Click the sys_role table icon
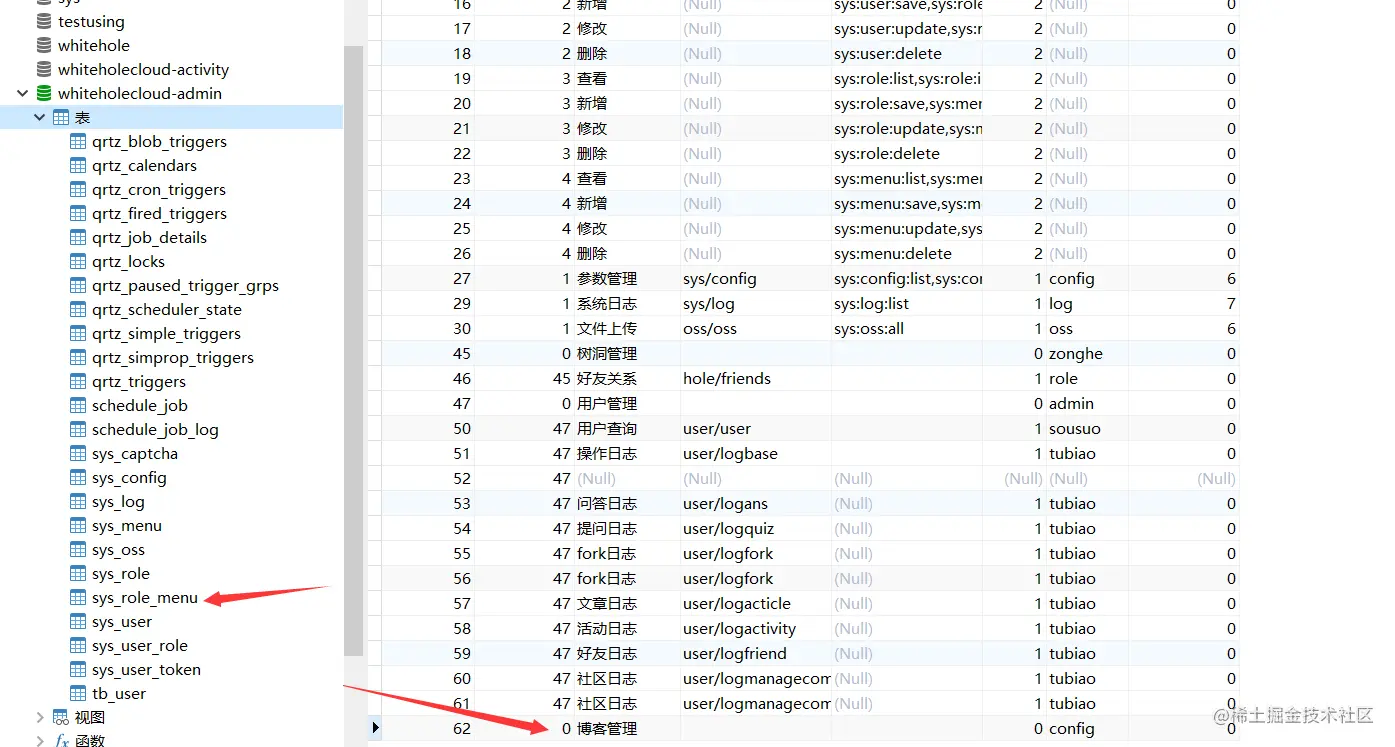 coord(78,574)
